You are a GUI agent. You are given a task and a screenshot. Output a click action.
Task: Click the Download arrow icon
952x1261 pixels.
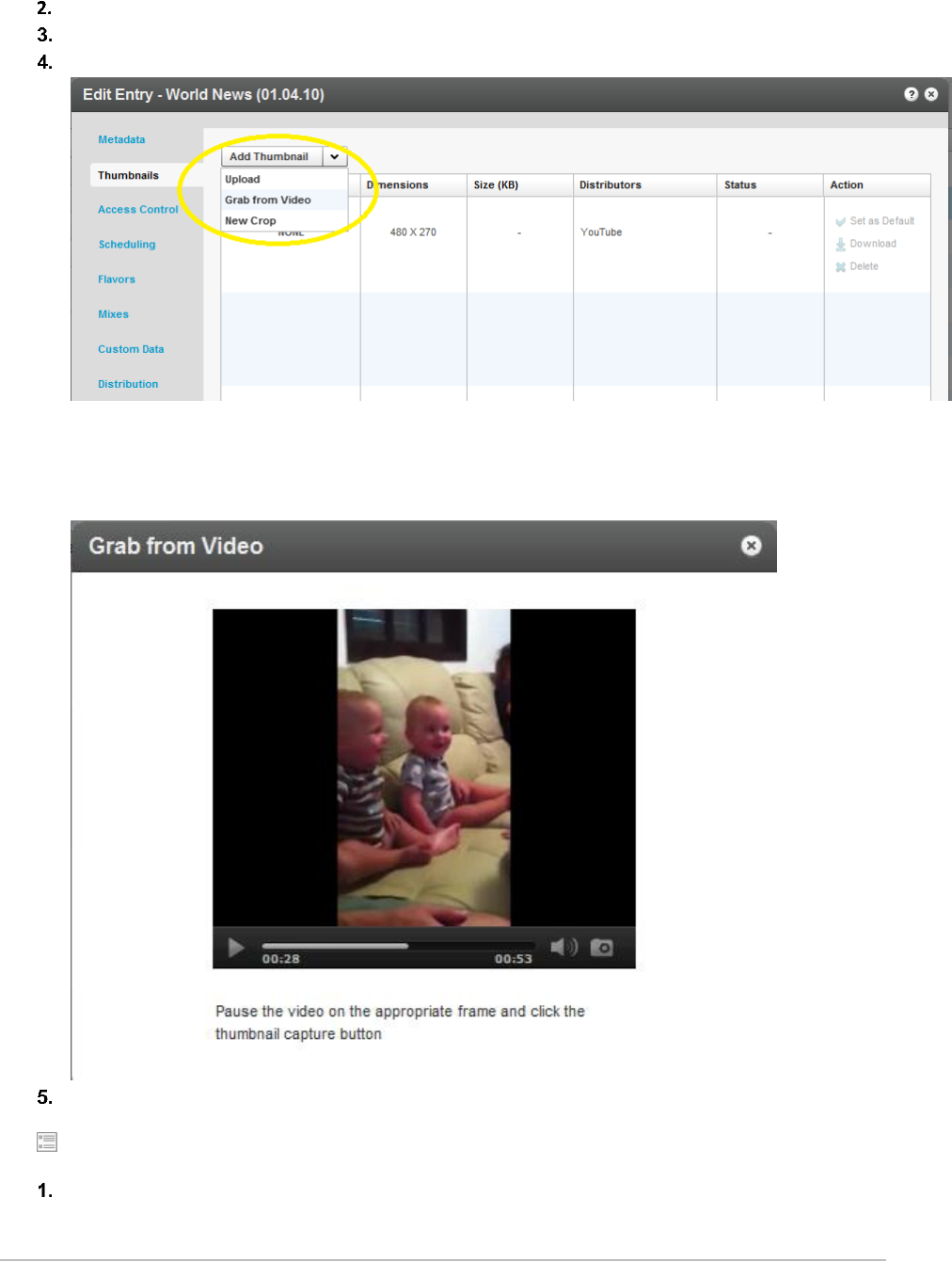(840, 245)
